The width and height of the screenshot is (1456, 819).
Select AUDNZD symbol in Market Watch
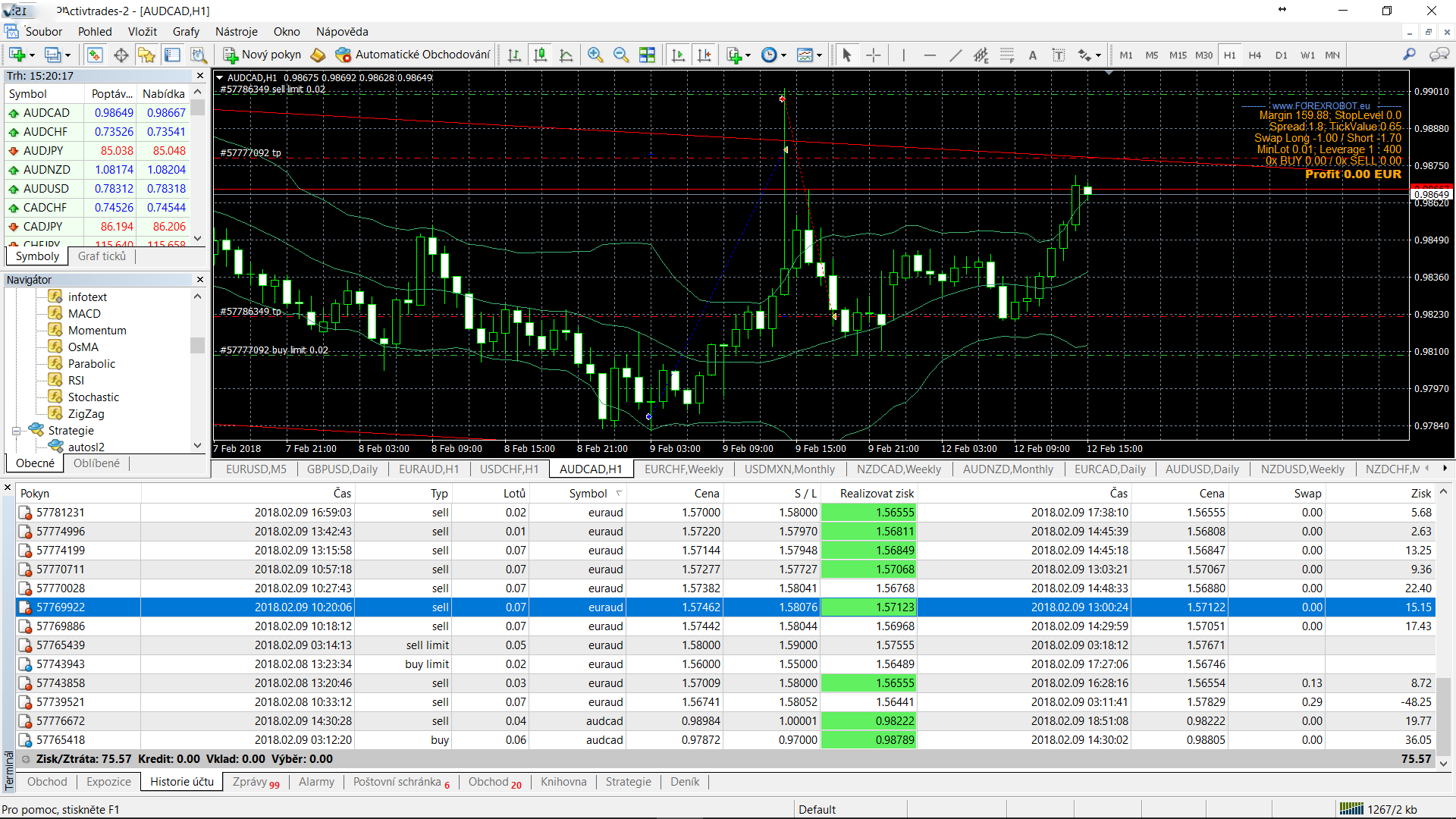(x=97, y=170)
